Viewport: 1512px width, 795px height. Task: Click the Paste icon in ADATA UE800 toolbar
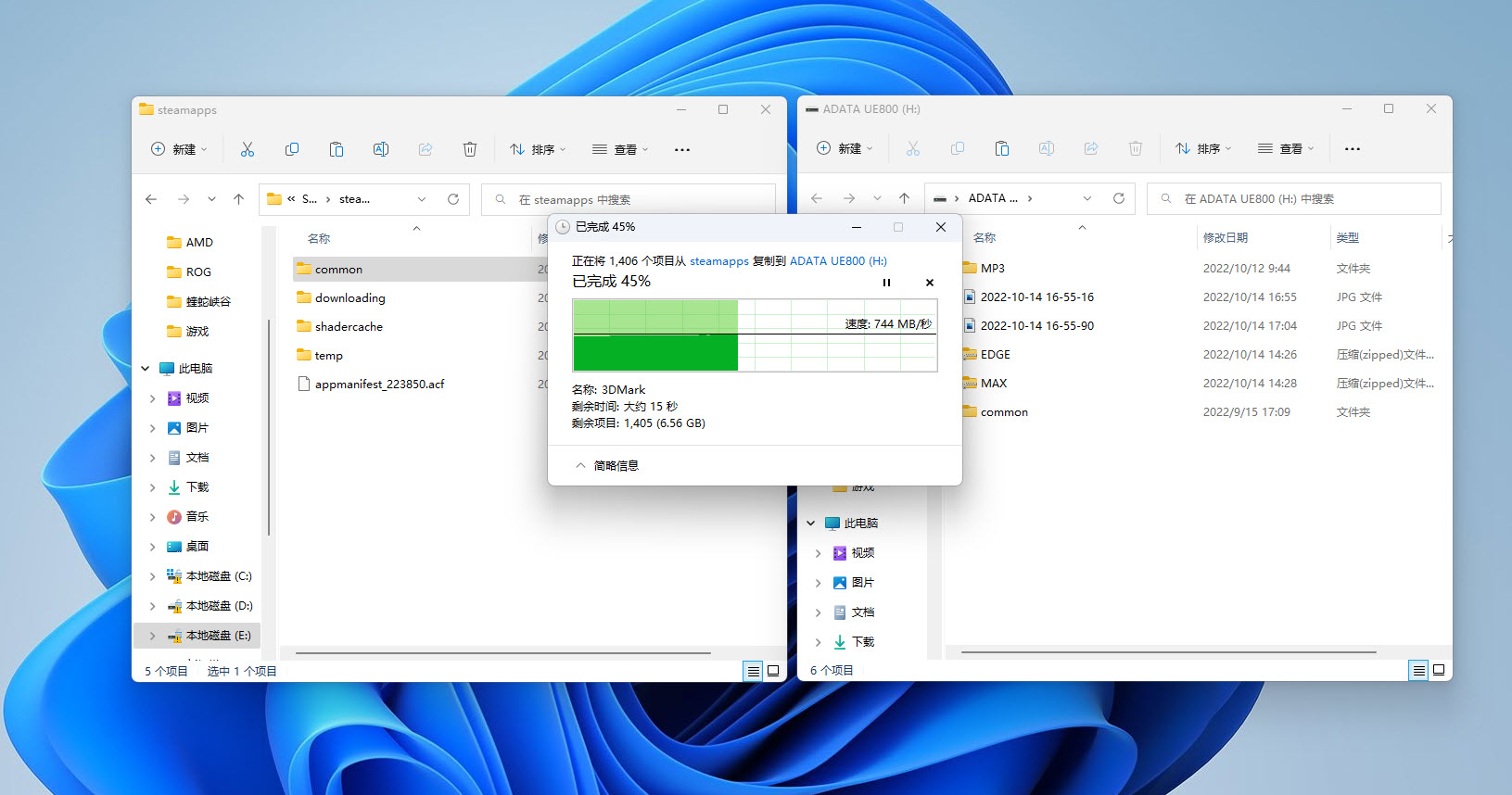pos(1002,148)
